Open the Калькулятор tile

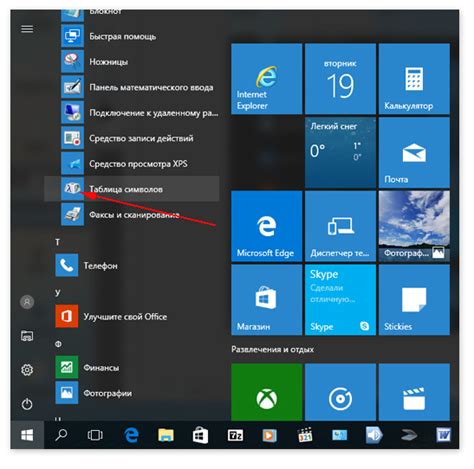[414, 79]
